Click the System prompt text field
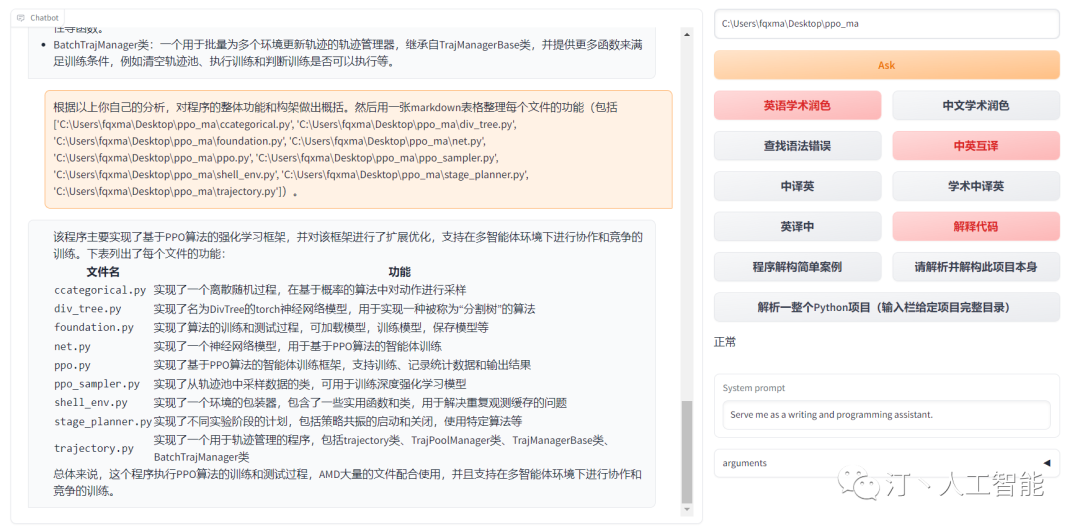 coord(886,415)
